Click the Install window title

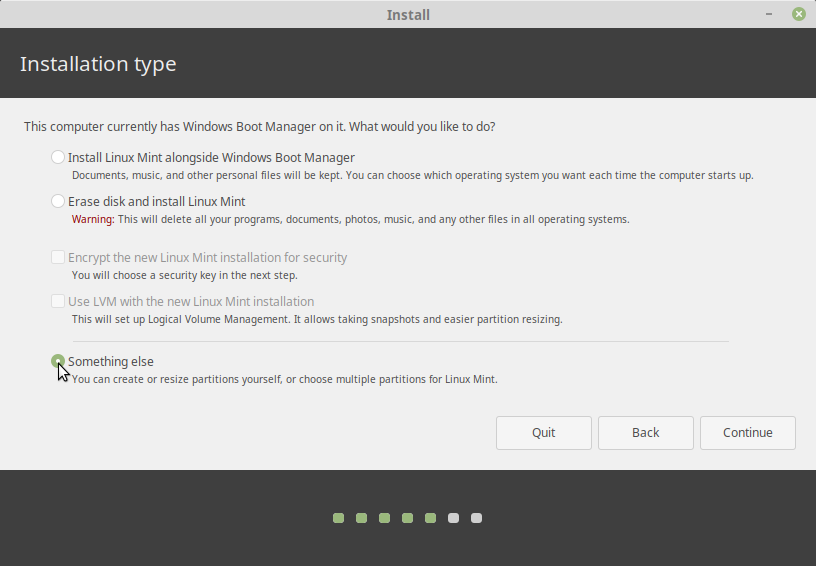coord(408,15)
